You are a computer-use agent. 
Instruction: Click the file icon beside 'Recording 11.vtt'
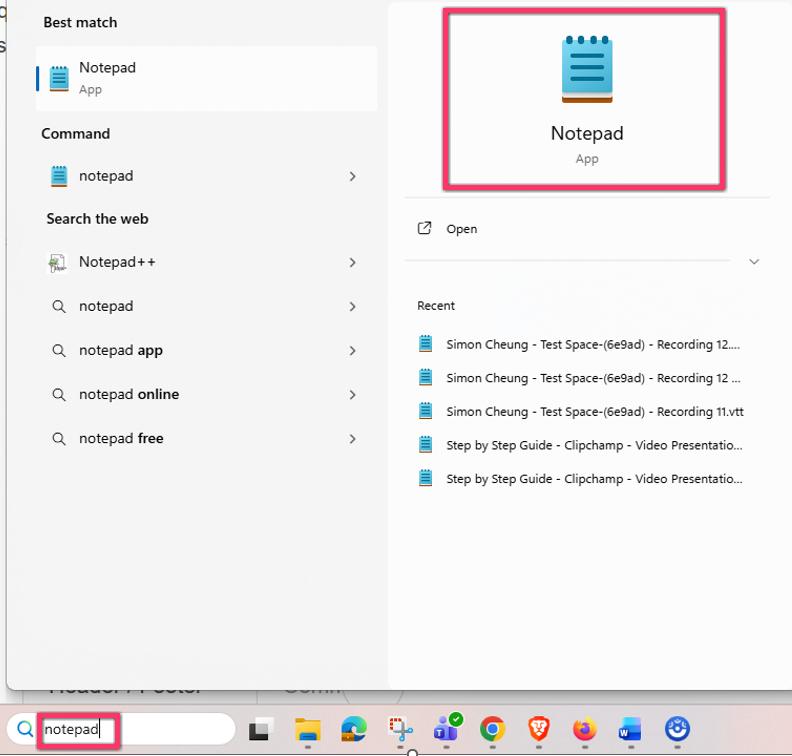pyautogui.click(x=426, y=411)
